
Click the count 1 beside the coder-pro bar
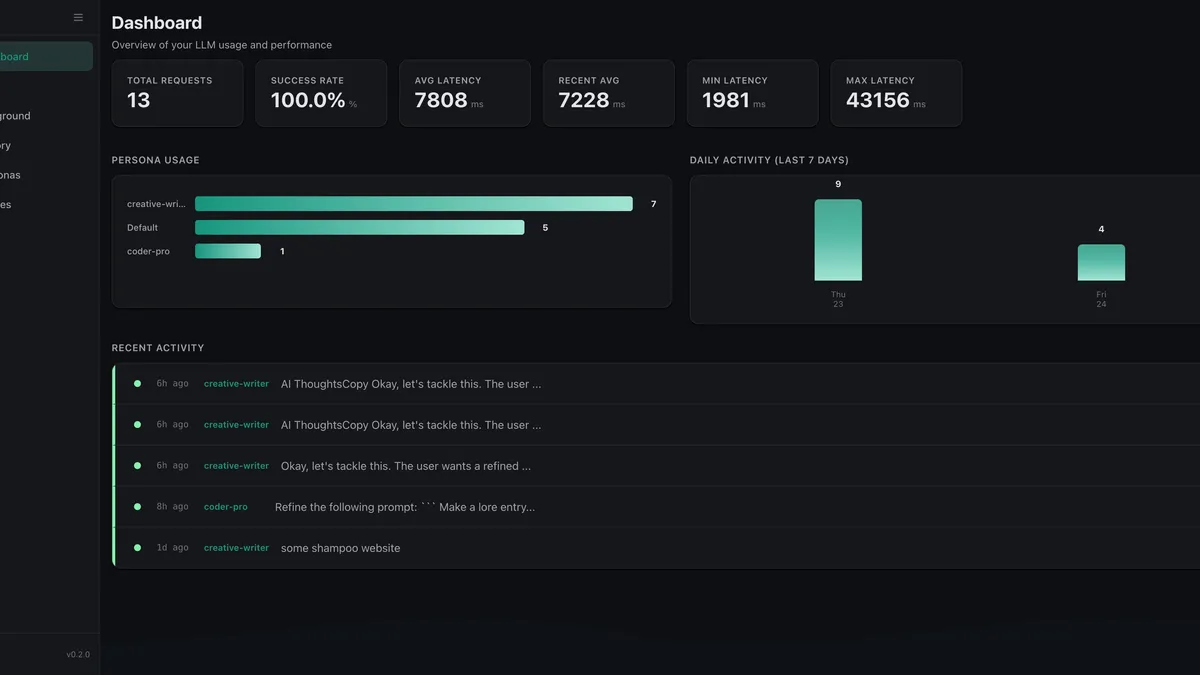[282, 252]
